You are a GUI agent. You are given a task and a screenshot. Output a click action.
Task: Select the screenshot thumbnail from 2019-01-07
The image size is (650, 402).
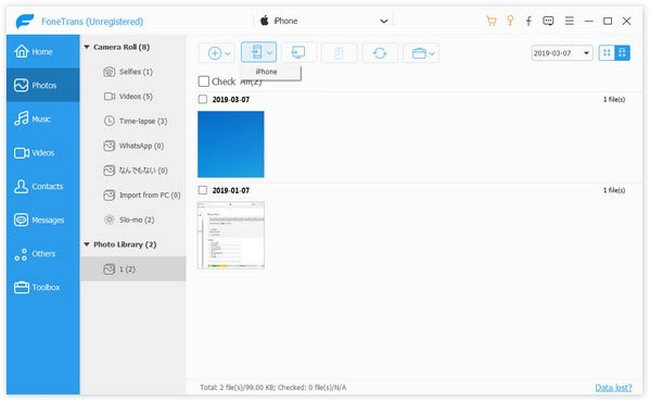coord(231,235)
